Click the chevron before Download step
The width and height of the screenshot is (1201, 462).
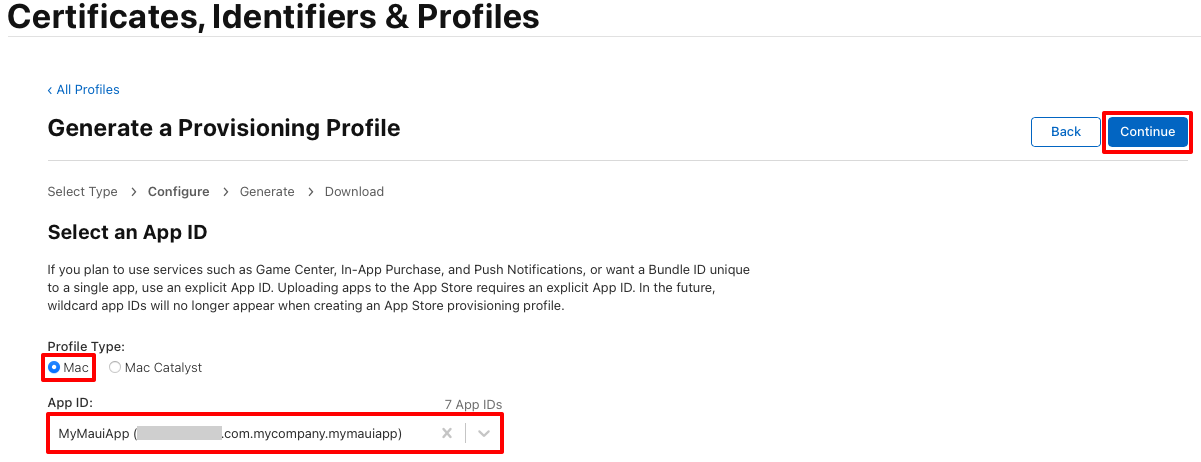[x=310, y=191]
